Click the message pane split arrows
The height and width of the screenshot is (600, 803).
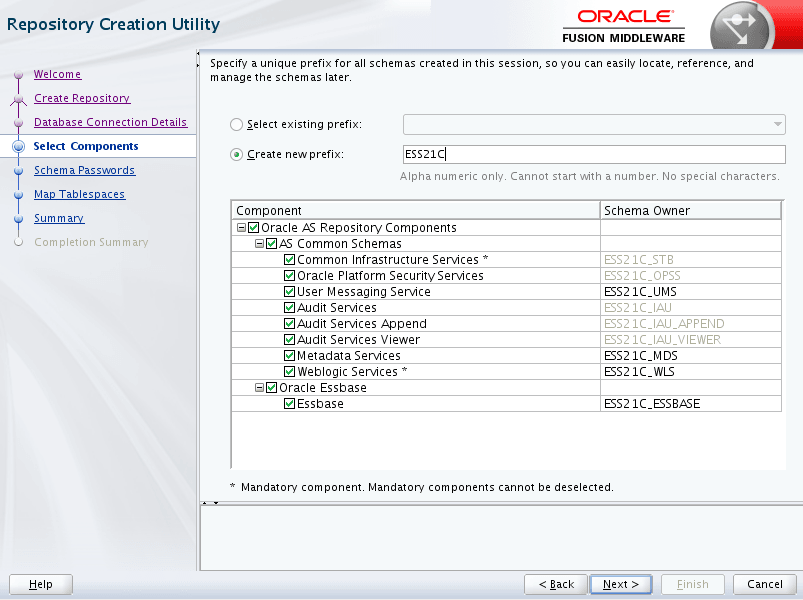[210, 503]
